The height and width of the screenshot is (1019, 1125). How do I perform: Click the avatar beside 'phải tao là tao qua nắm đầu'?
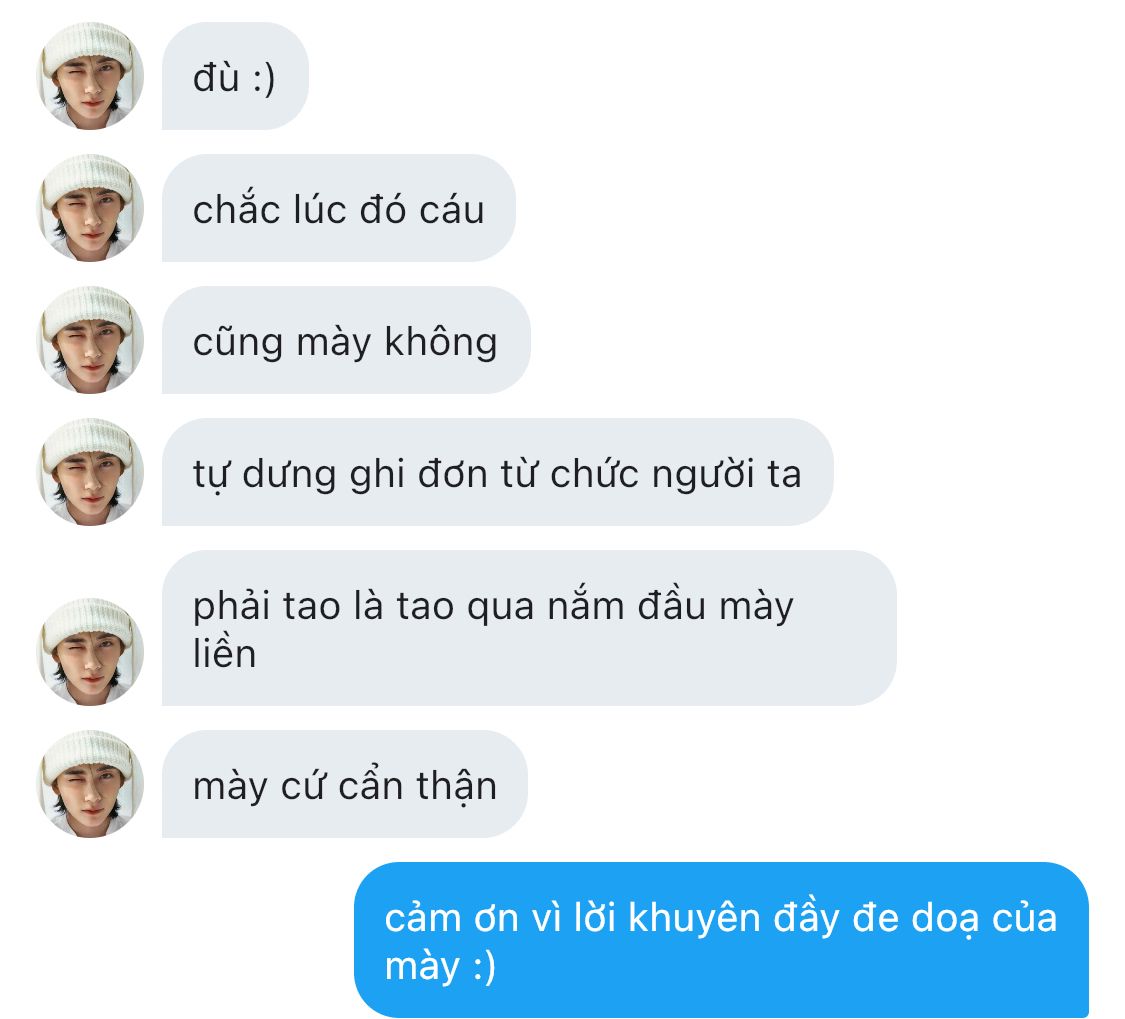(90, 652)
